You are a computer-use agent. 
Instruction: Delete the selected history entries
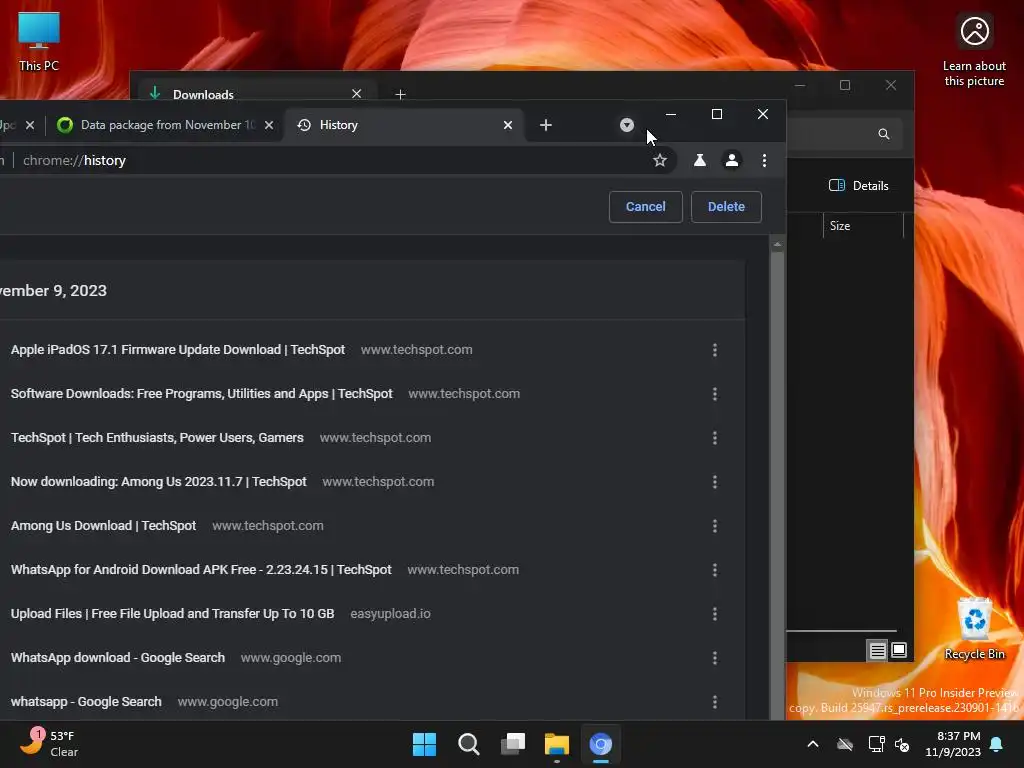coord(726,206)
